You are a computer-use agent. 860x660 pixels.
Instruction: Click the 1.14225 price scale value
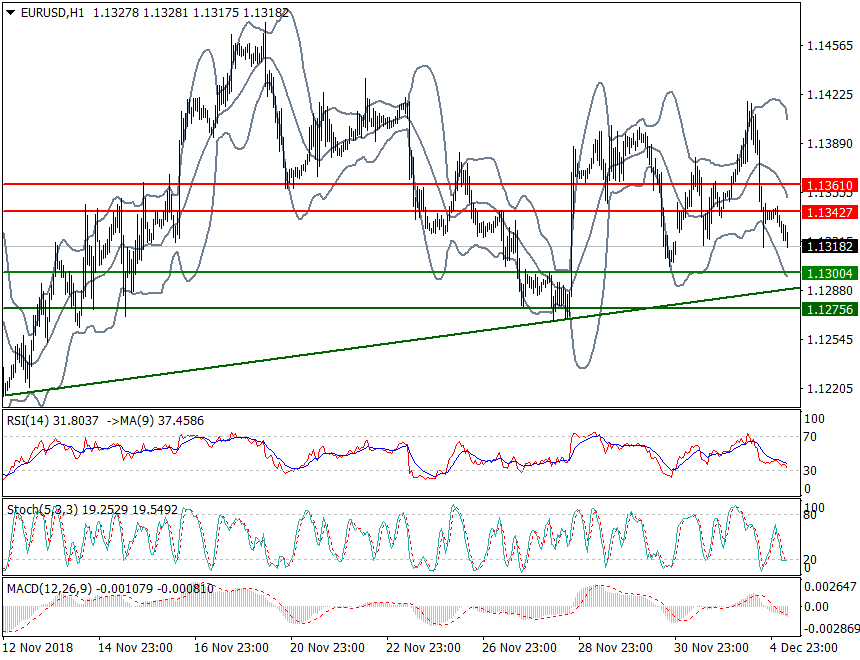click(x=830, y=95)
